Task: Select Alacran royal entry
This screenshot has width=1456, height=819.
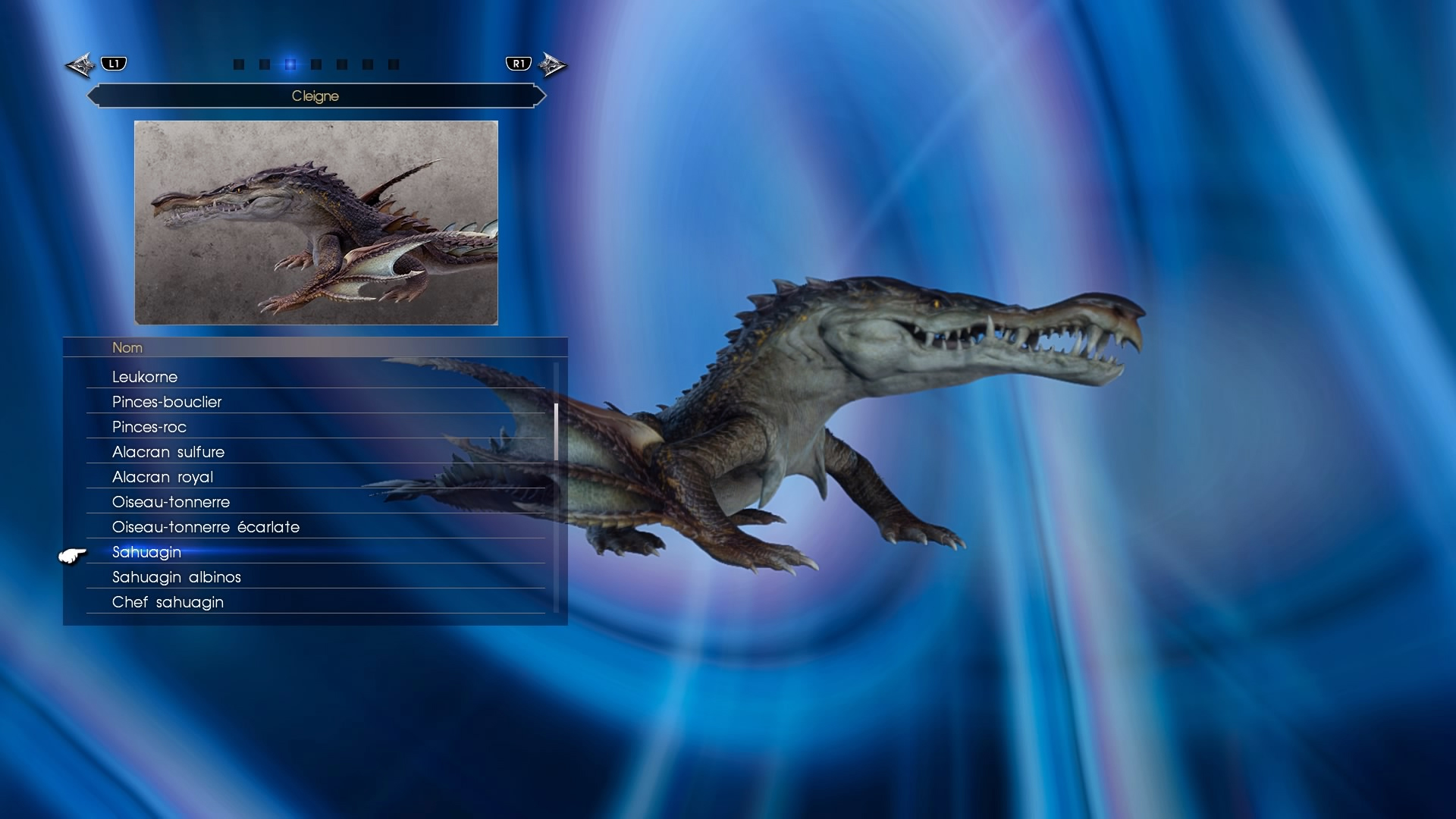Action: (x=315, y=477)
